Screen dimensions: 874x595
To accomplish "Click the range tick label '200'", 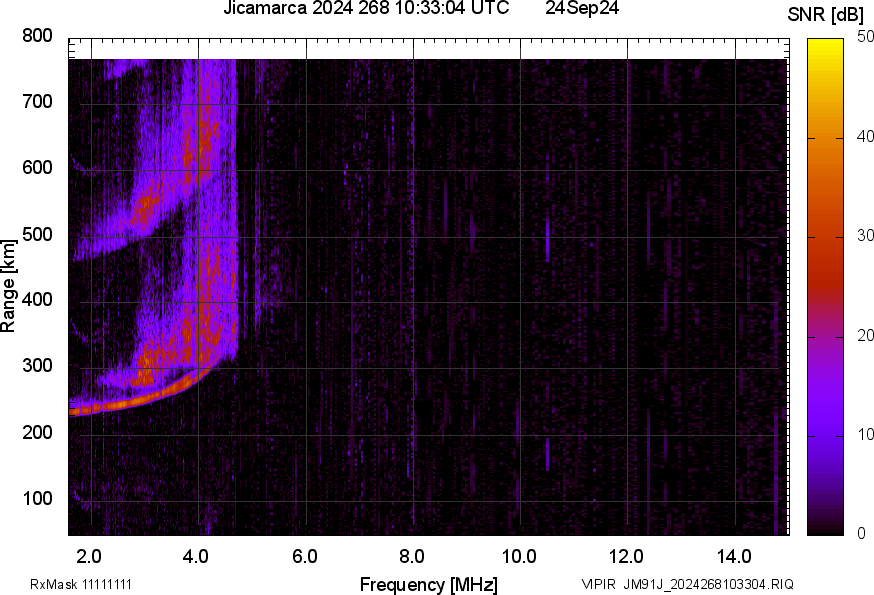I will [x=37, y=432].
